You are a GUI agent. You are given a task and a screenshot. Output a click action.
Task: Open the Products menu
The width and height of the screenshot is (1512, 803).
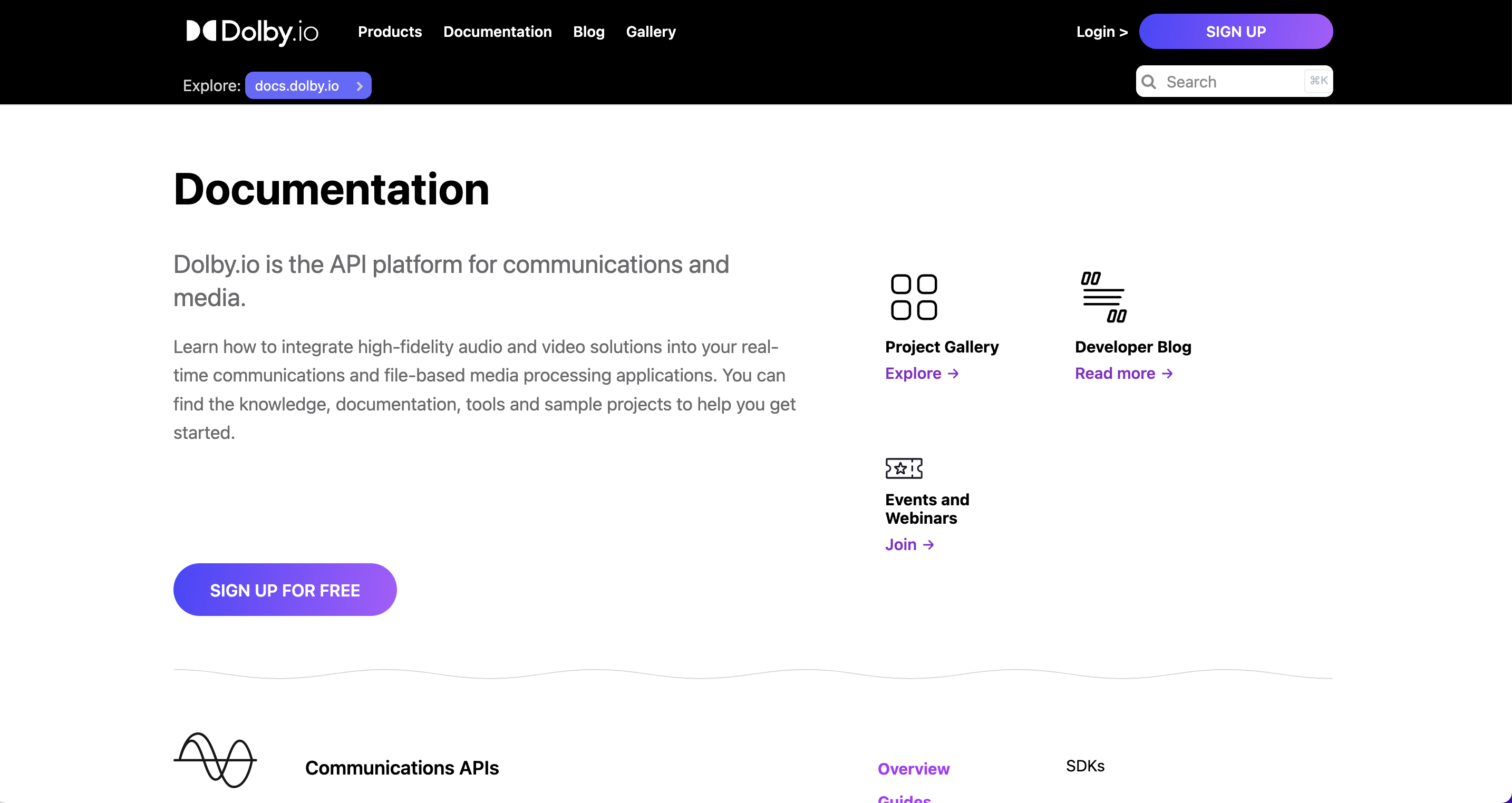tap(390, 32)
